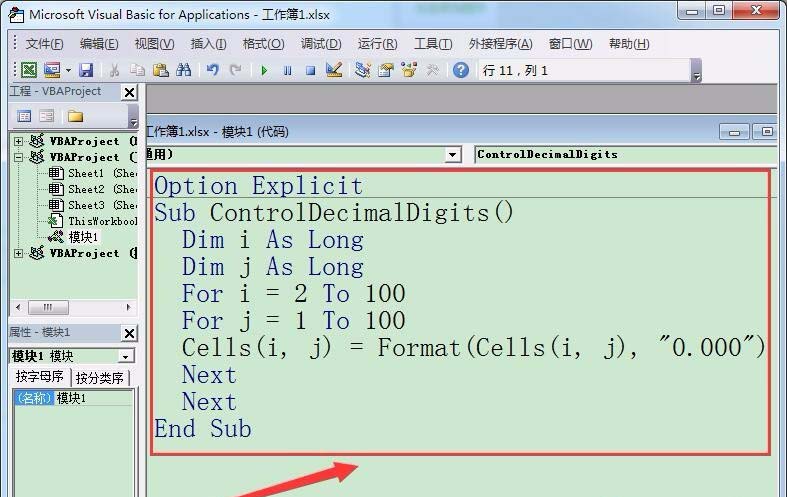Image resolution: width=787 pixels, height=497 pixels.
Task: Switch to Excel via View Microsoft Excel icon
Action: (x=29, y=70)
